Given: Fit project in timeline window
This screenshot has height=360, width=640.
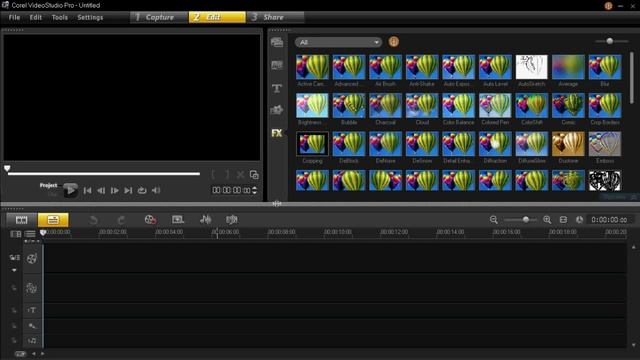Looking at the screenshot, I should [563, 220].
